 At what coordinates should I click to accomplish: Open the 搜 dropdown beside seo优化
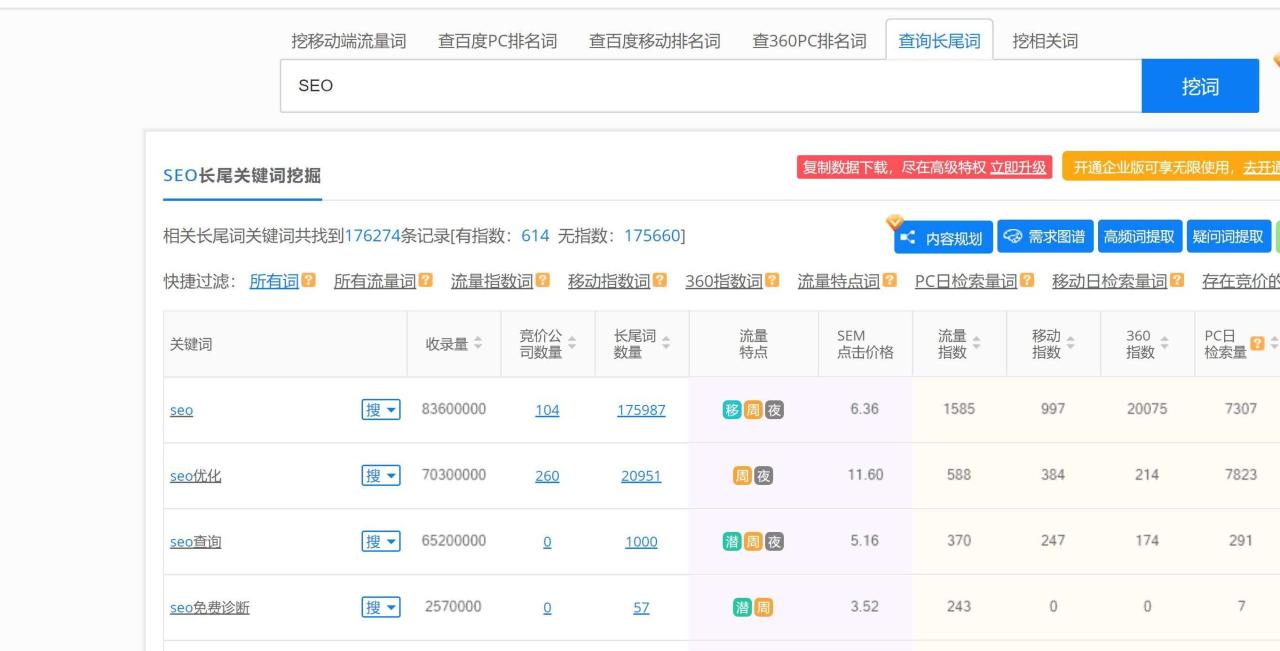pyautogui.click(x=381, y=475)
